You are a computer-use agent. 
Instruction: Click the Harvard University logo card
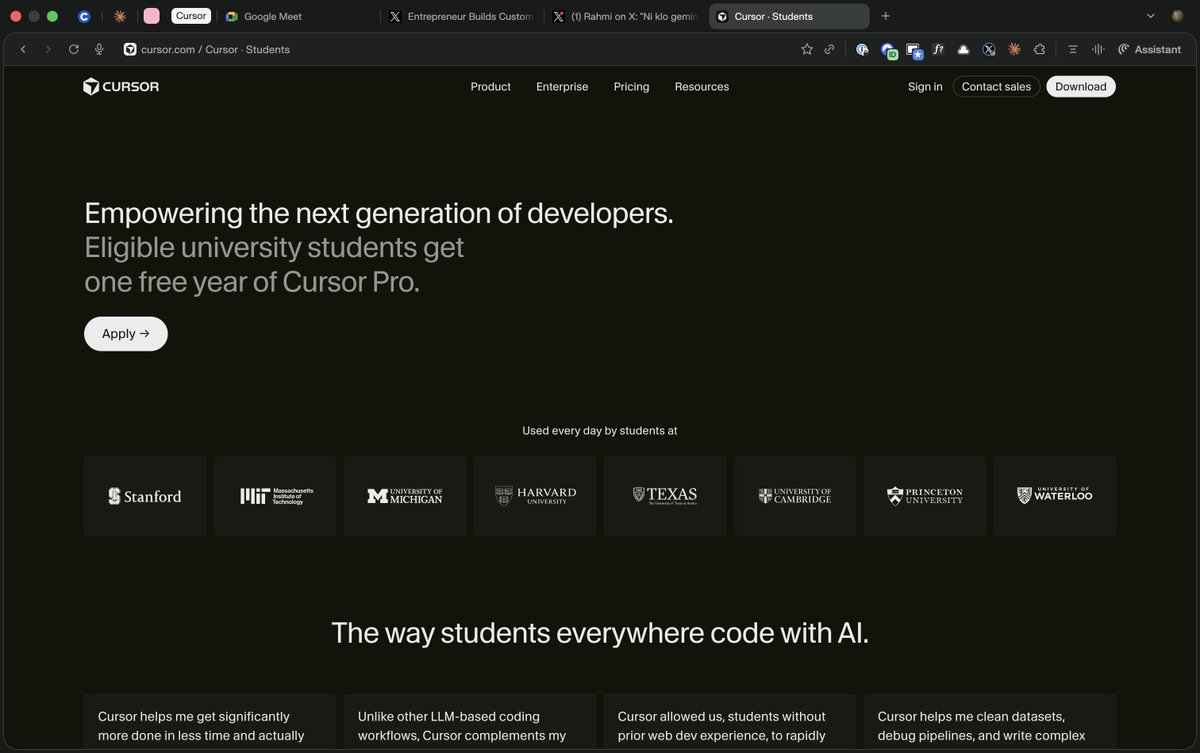pos(535,496)
